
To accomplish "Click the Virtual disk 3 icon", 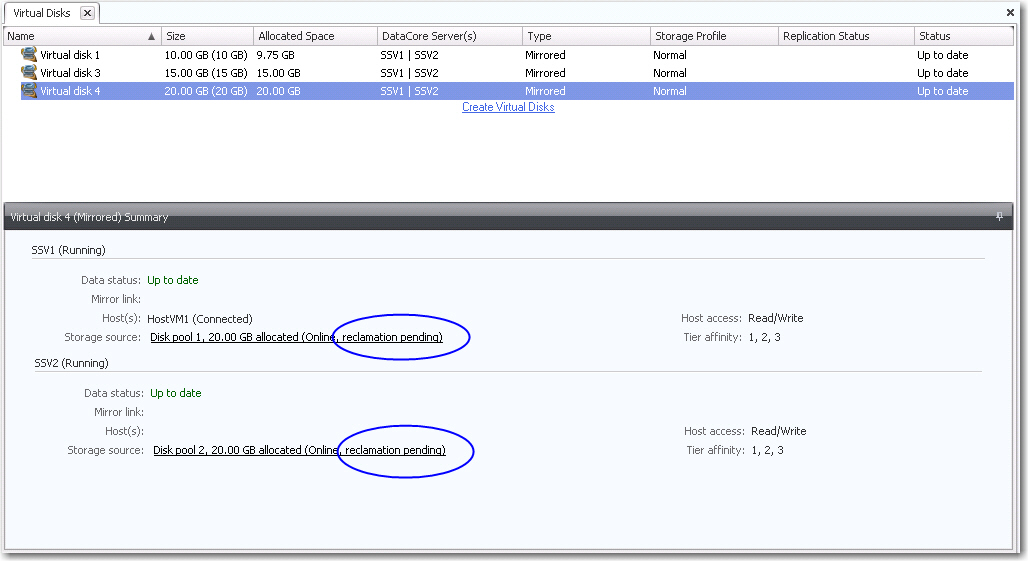I will tap(28, 73).
